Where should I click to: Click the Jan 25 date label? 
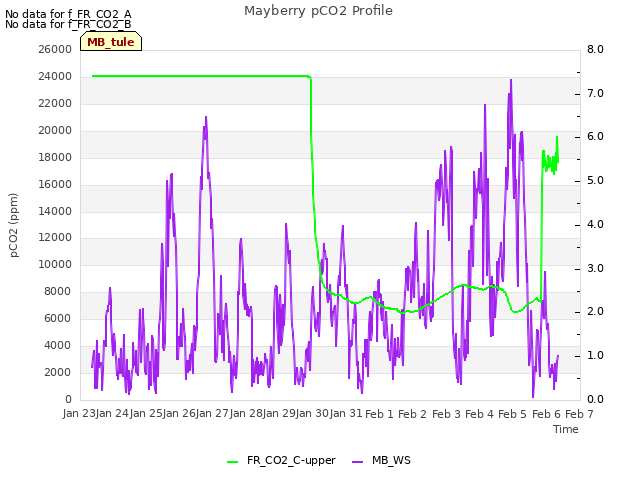[x=146, y=413]
